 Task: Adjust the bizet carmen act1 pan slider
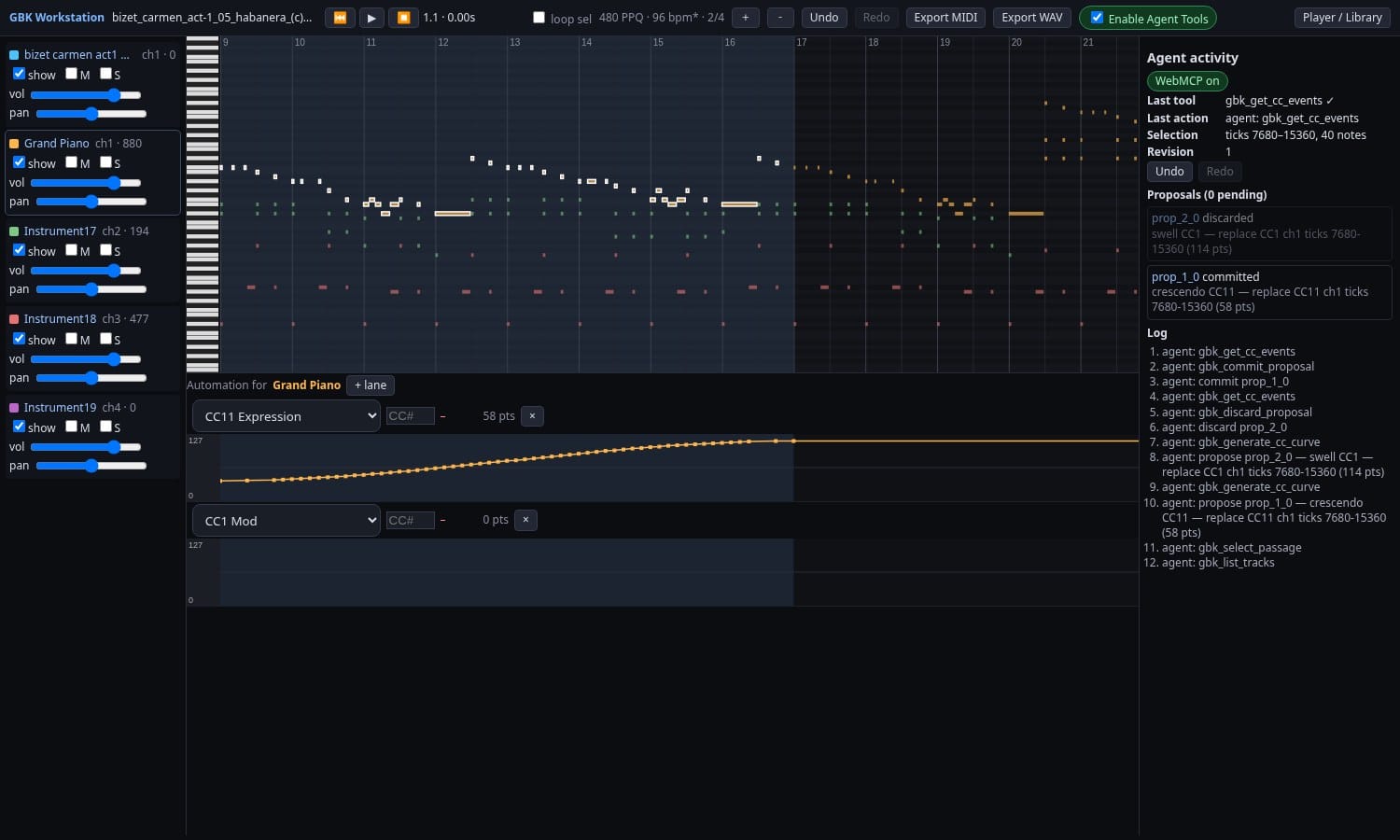[x=91, y=114]
